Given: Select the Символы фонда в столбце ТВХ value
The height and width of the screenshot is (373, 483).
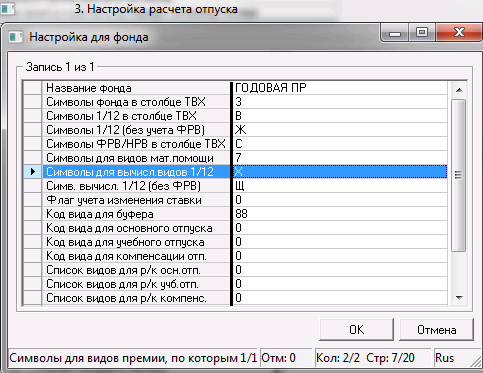Looking at the screenshot, I should coord(340,102).
